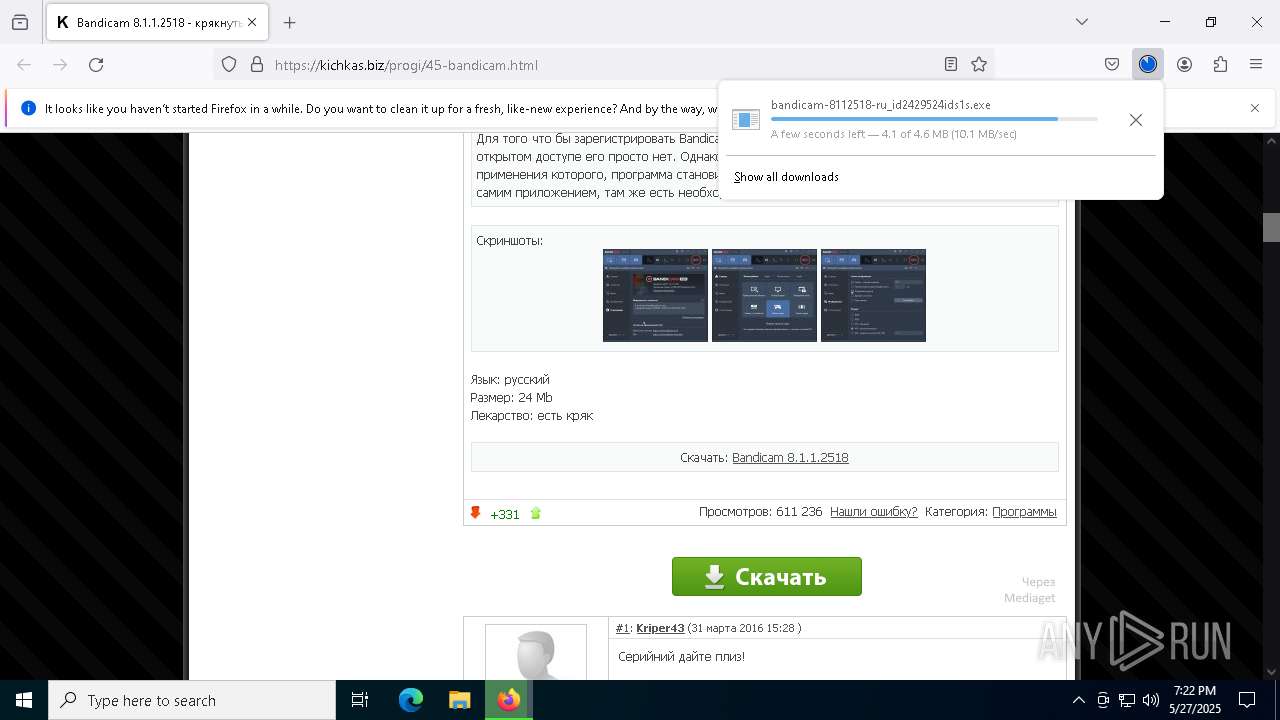Click the Bandicam 8.1.1.2518 download link

790,457
